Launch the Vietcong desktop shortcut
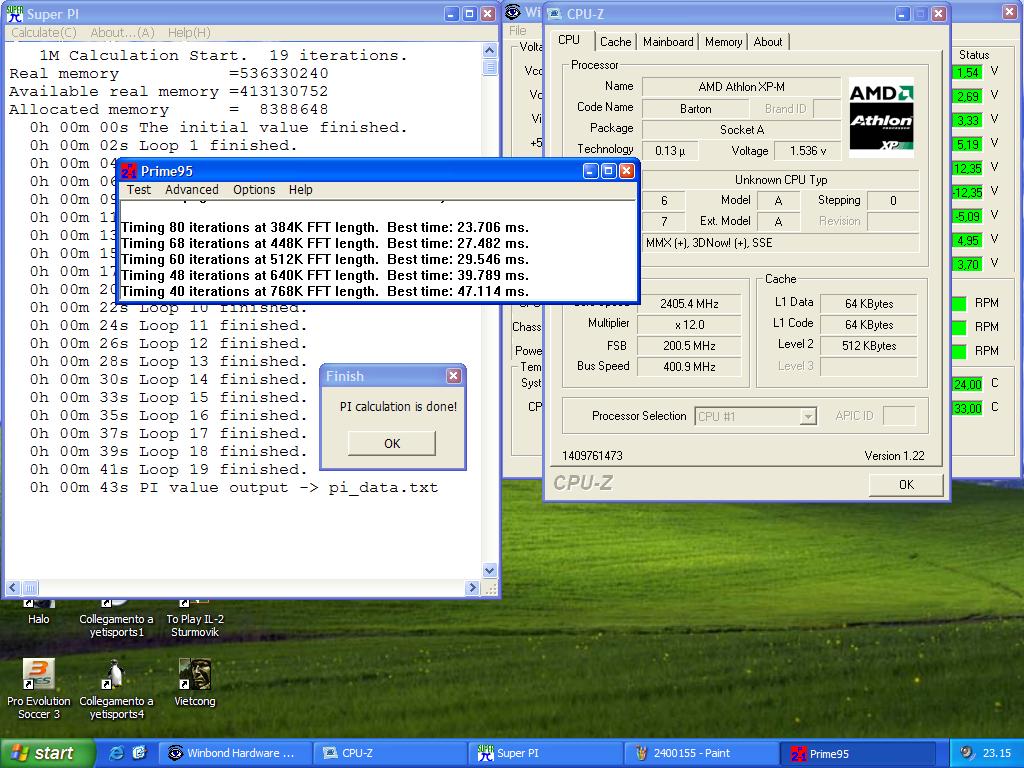Screen dimensions: 1024x768 point(195,682)
